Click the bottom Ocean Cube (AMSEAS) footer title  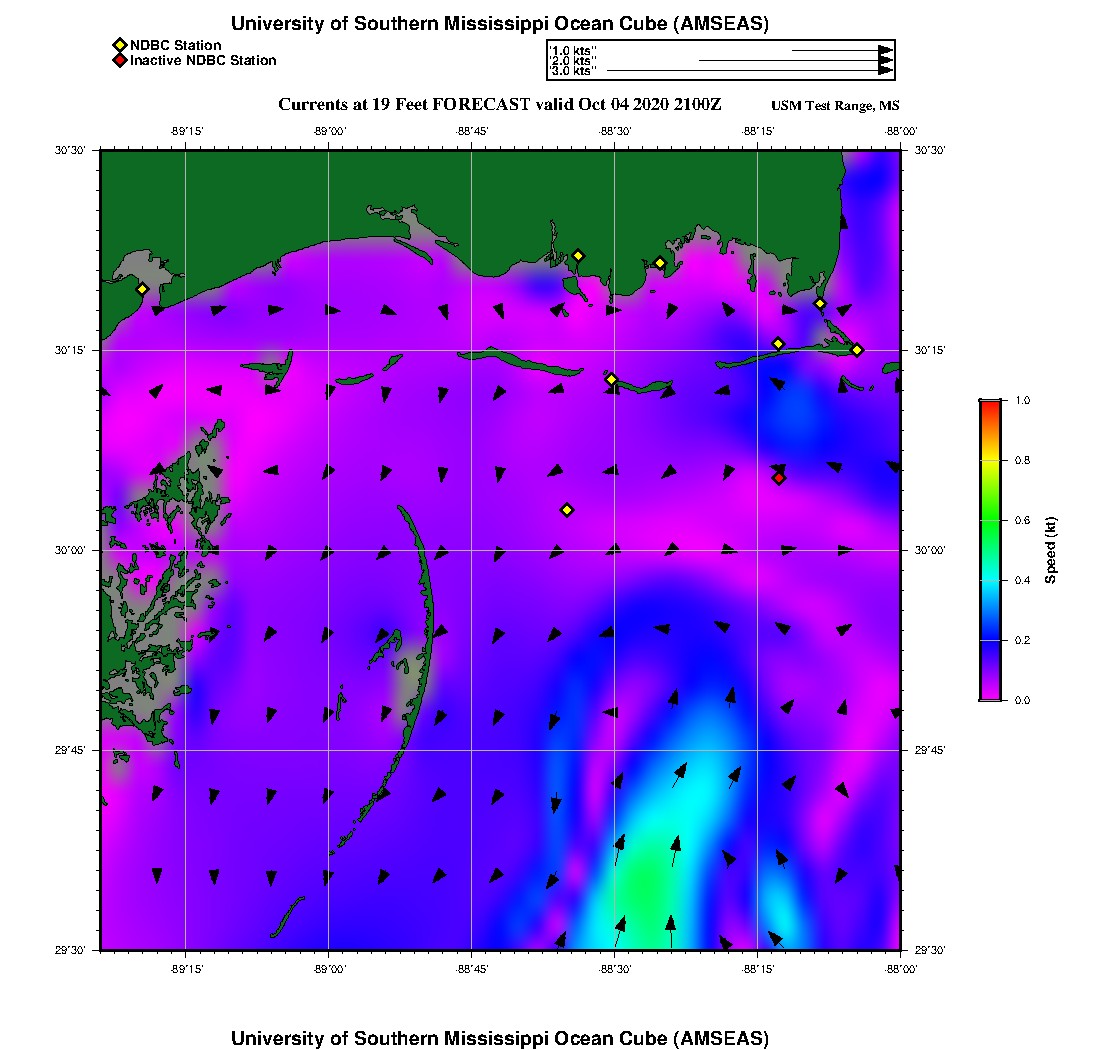point(499,1037)
